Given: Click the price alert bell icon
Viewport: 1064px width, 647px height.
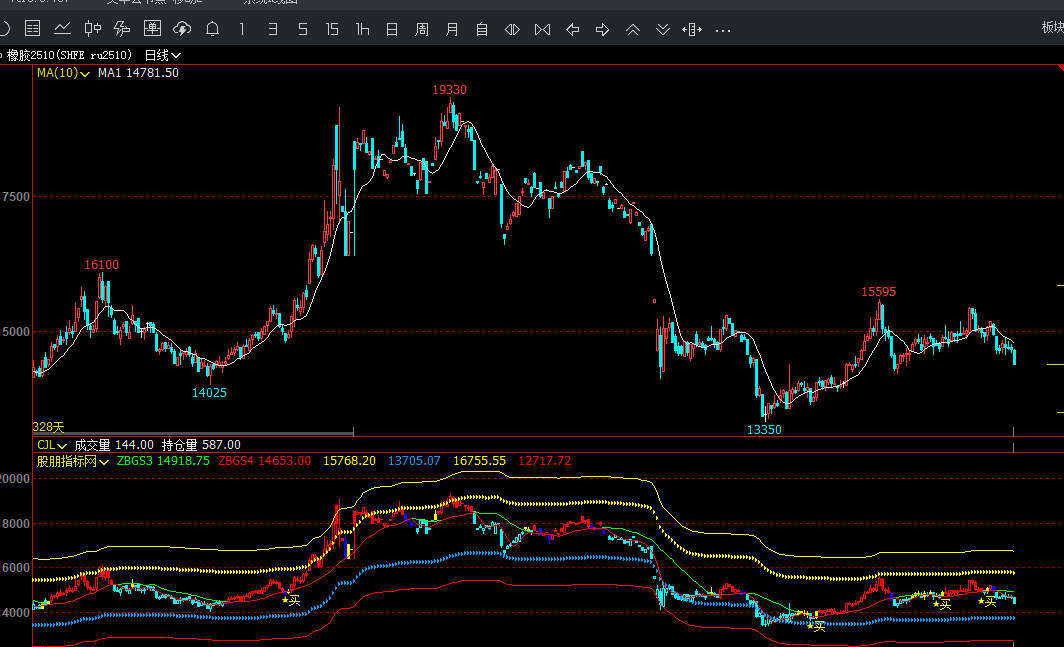Looking at the screenshot, I should [212, 30].
